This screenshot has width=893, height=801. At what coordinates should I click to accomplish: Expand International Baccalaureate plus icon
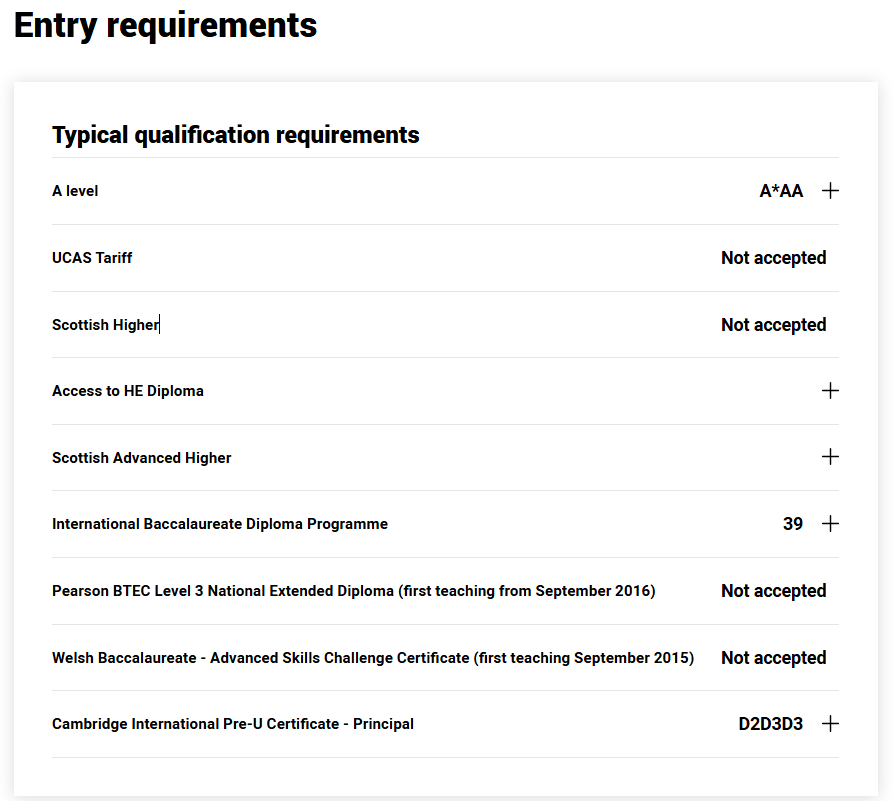pos(830,524)
